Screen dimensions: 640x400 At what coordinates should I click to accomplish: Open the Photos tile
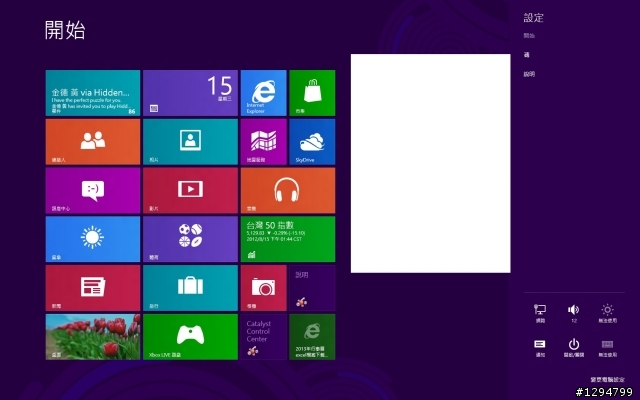[x=190, y=142]
